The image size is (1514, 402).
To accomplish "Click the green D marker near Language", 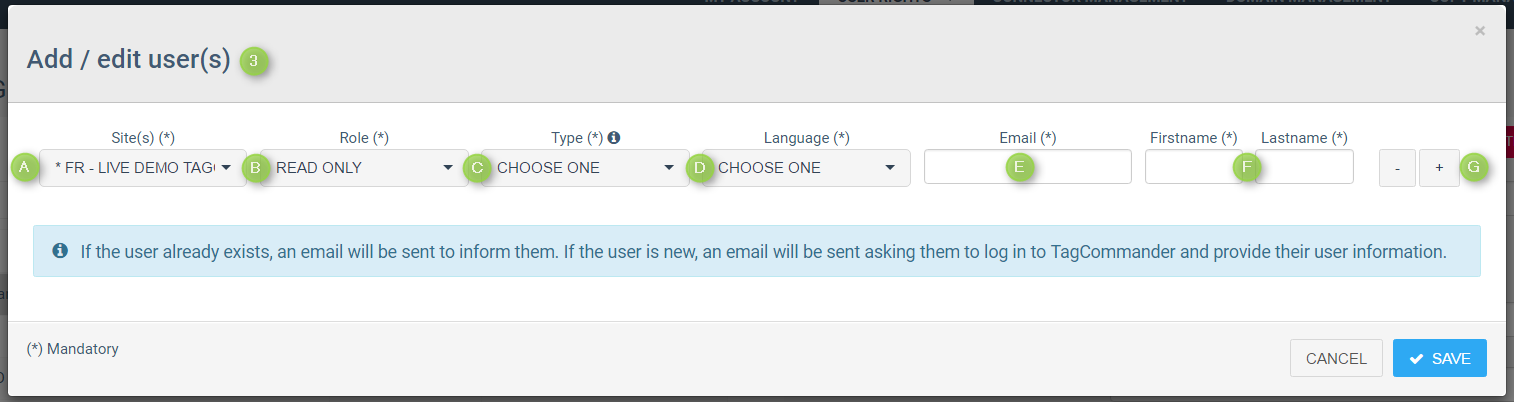I will click(x=699, y=167).
